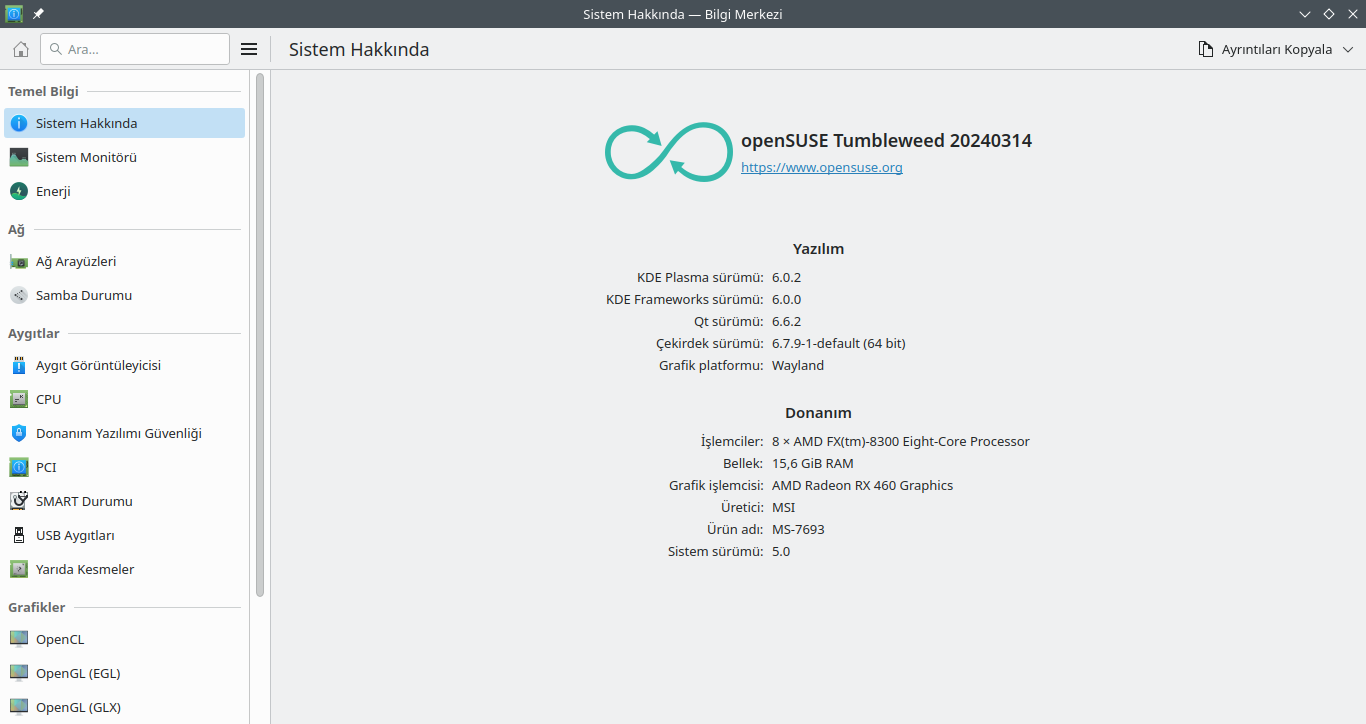1366x724 pixels.
Task: Select Yarıda Kesmeler in the sidebar
Action: [x=85, y=569]
